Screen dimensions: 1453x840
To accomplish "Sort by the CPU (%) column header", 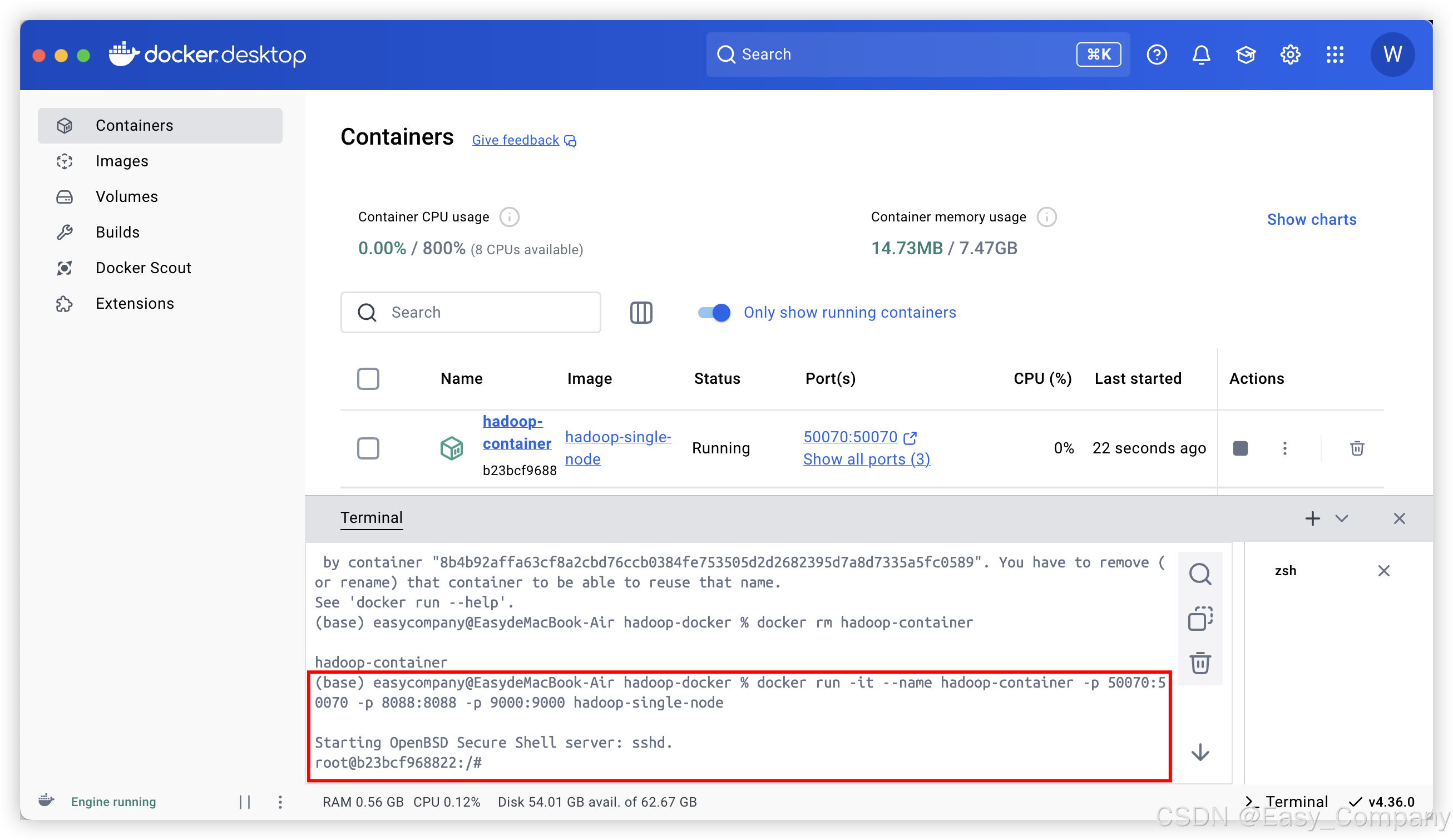I will pos(1042,378).
